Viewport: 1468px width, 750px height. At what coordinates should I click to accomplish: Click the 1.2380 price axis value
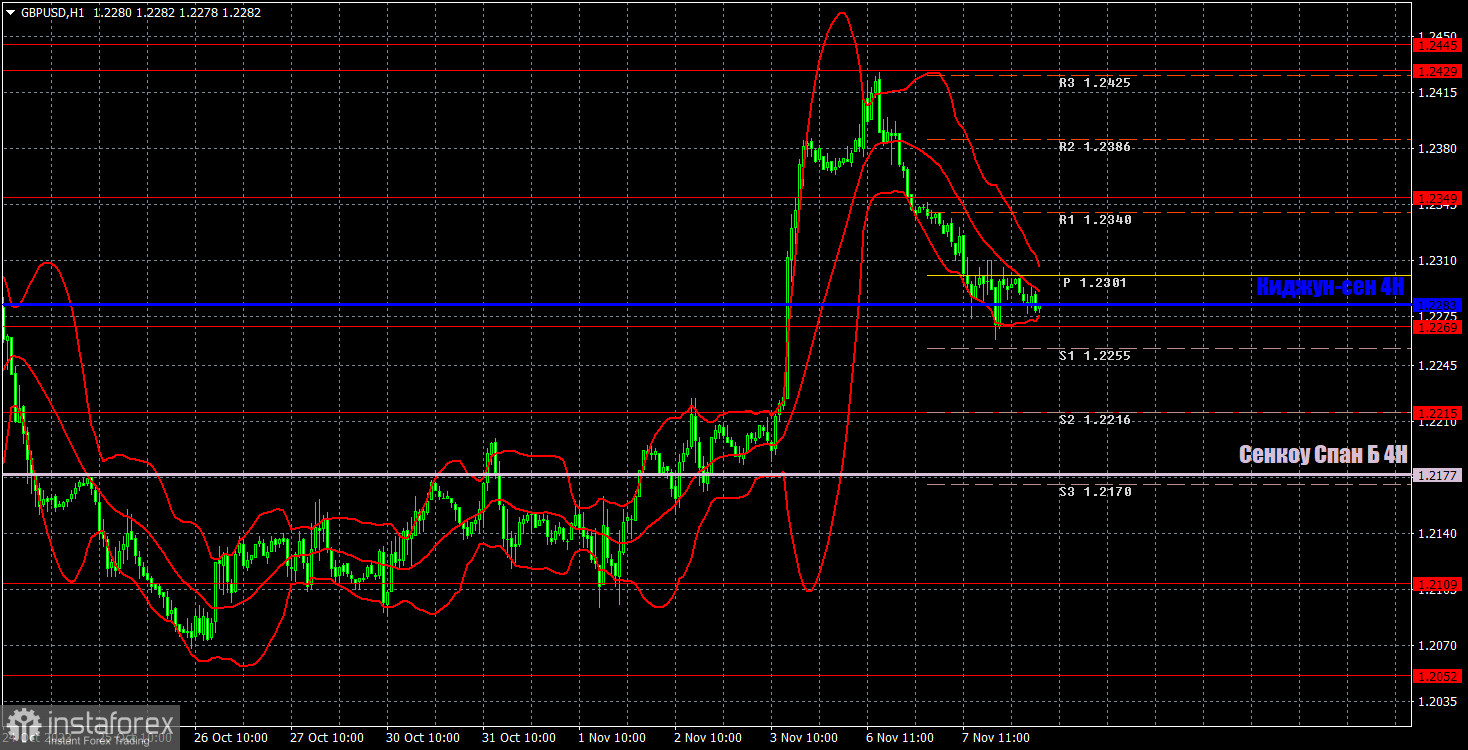(1436, 149)
